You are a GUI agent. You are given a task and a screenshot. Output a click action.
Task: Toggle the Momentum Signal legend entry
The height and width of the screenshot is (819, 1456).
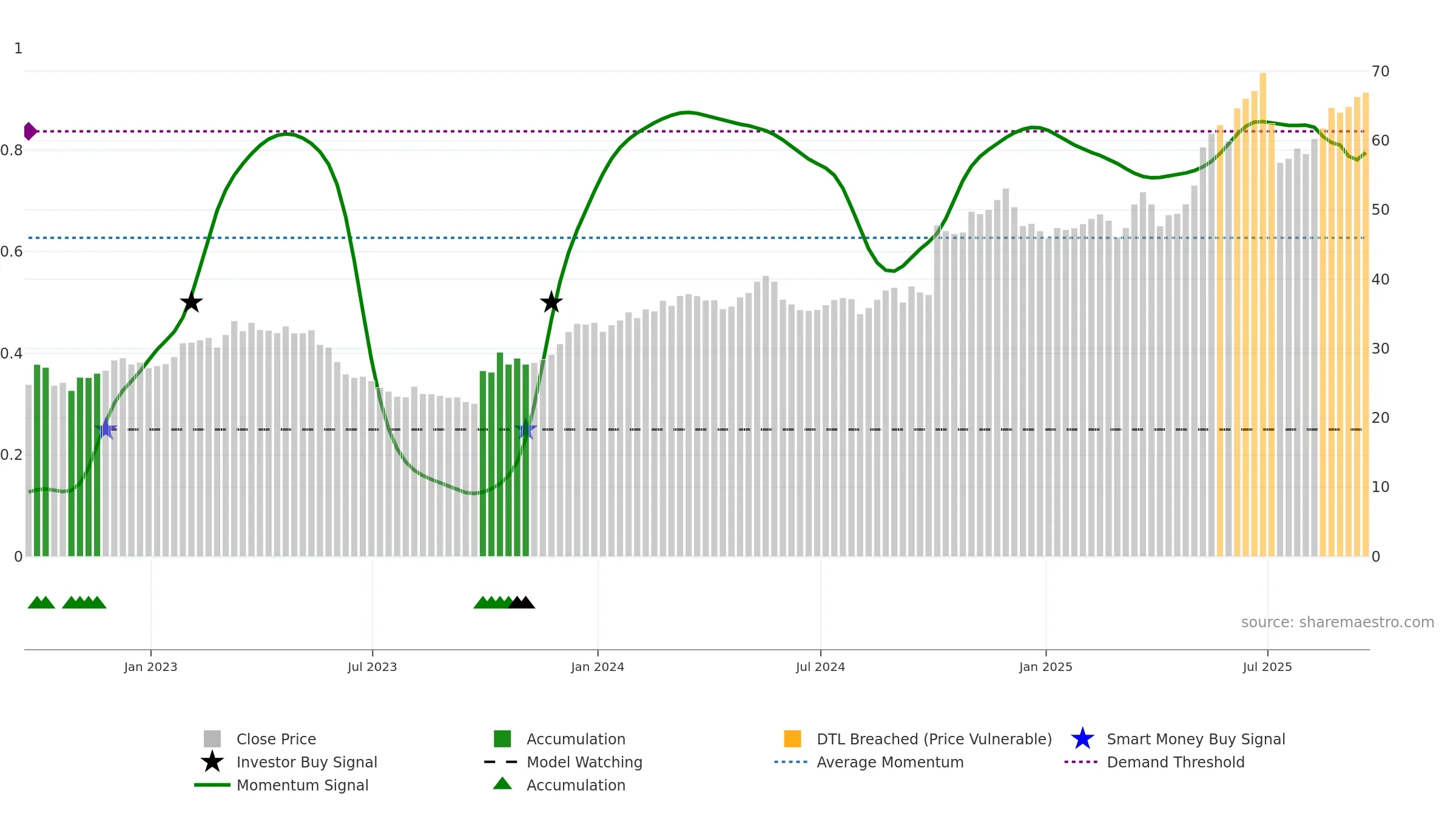click(x=302, y=785)
